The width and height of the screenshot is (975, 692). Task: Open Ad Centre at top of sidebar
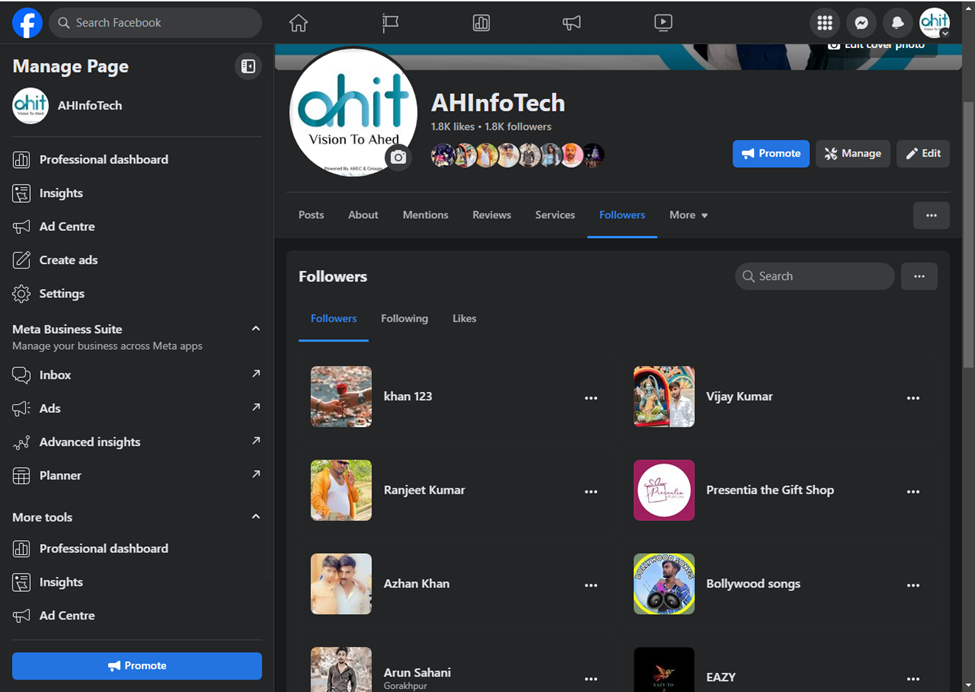pos(137,227)
